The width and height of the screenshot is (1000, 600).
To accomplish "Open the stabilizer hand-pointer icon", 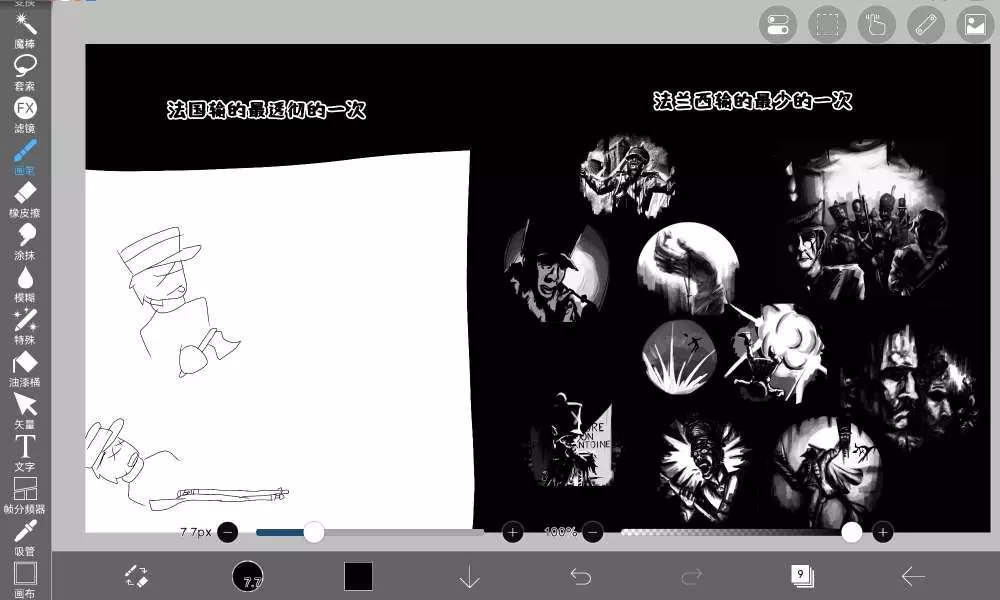I will coord(876,25).
